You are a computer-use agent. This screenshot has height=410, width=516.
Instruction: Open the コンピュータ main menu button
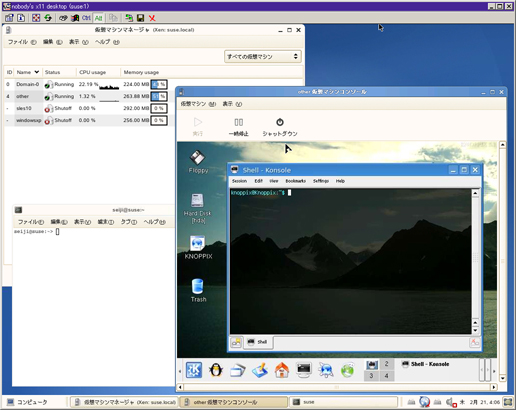[27, 402]
